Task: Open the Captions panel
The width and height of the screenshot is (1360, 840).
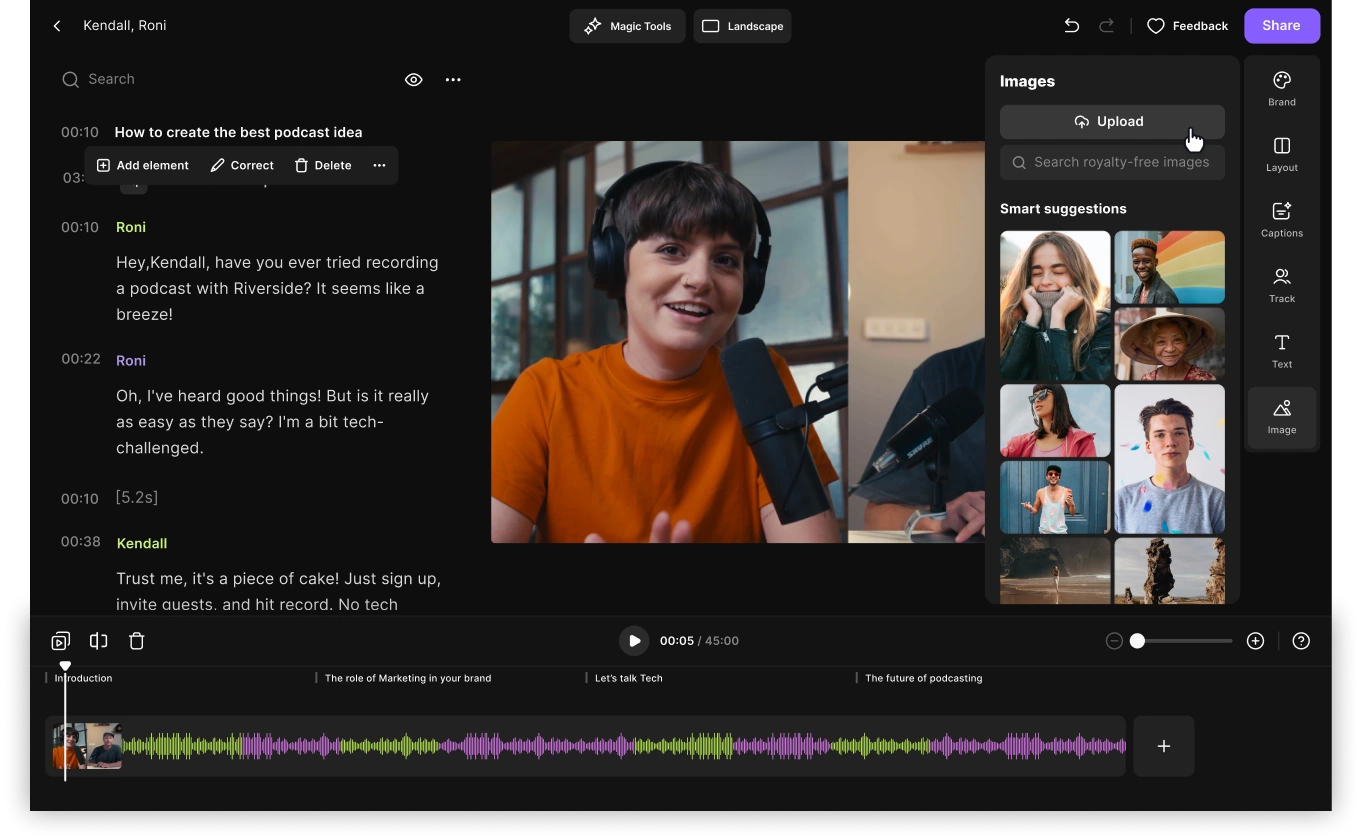Action: pyautogui.click(x=1281, y=220)
